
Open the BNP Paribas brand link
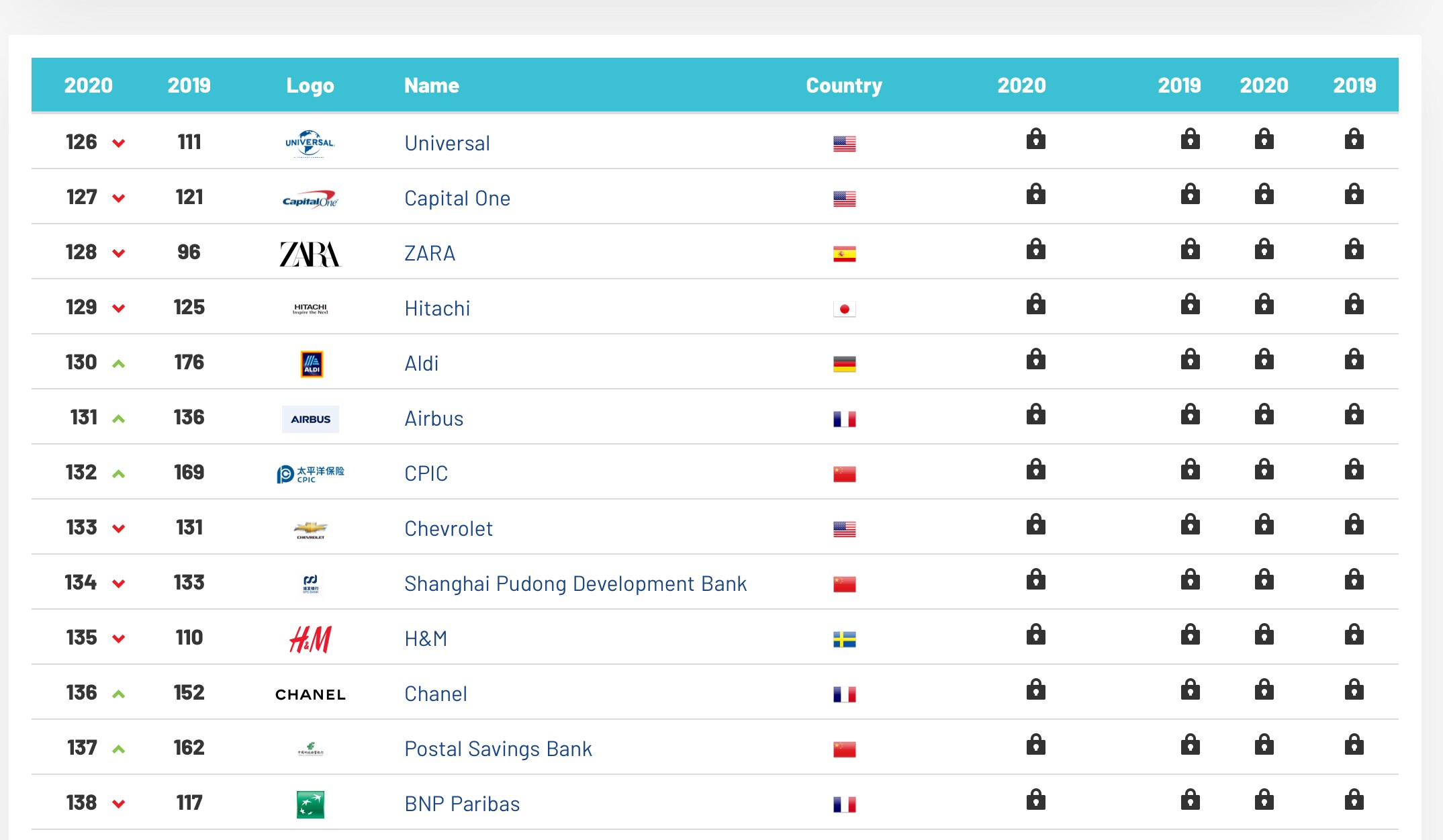(x=462, y=804)
